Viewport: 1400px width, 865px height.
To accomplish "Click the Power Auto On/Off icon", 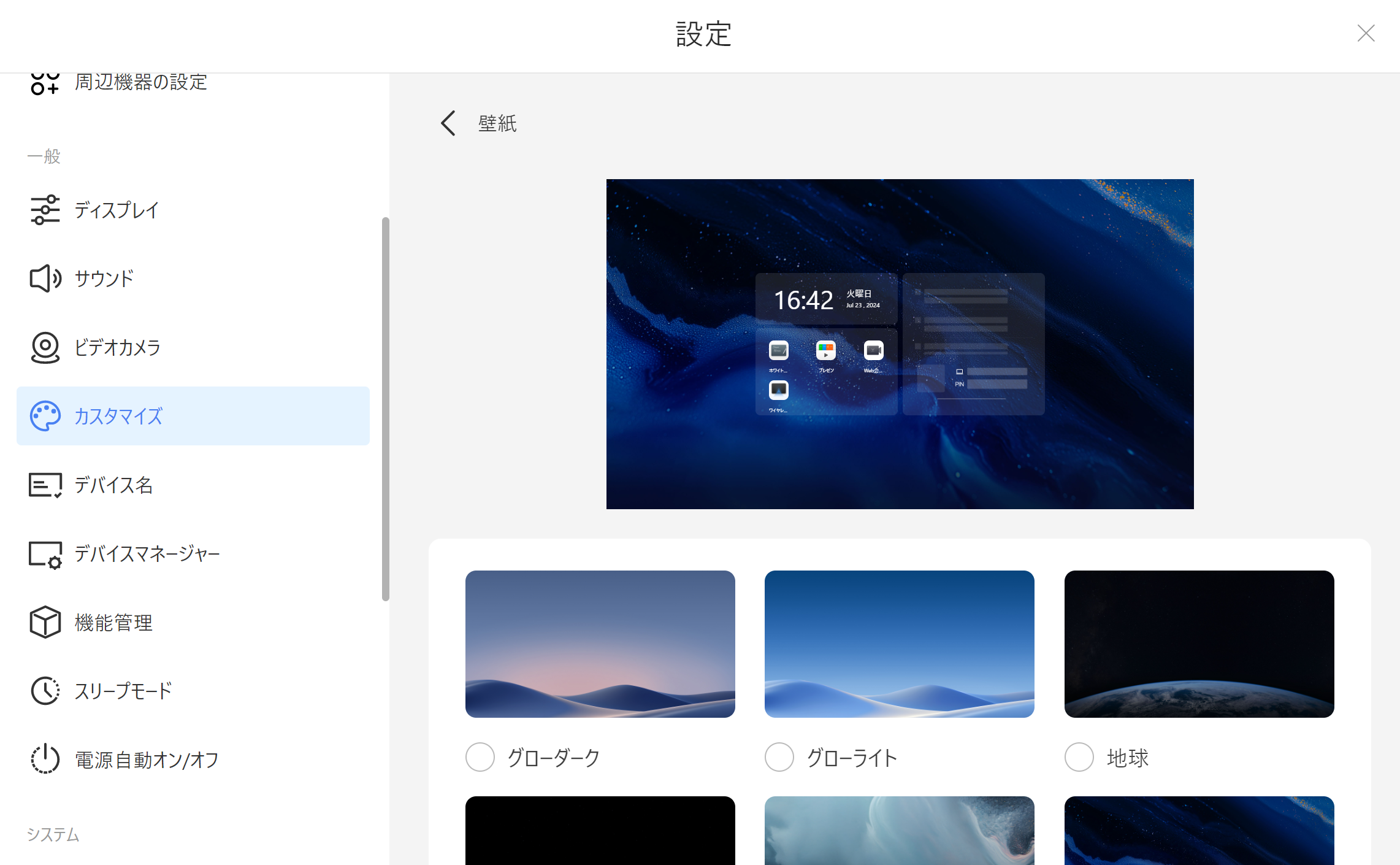I will [45, 759].
